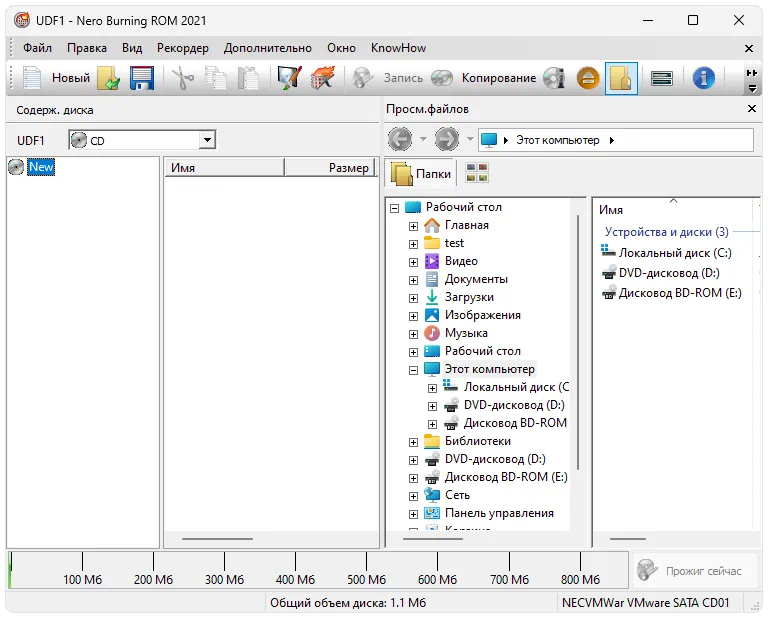Viewport: 768px width, 618px height.
Task: Click the folder tree horizontal scrollbar
Action: click(432, 539)
